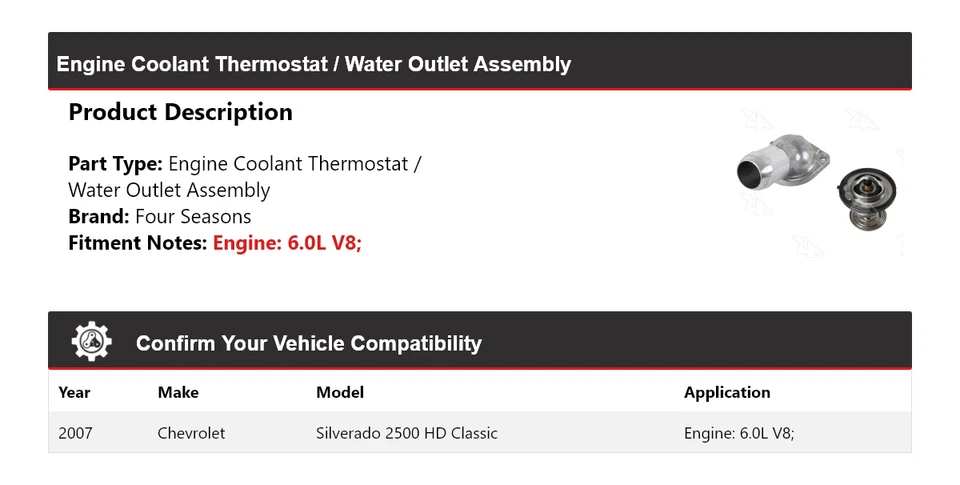Image resolution: width=960 pixels, height=485 pixels.
Task: Select the Silverado 2500 HD Classic model cell
Action: (407, 433)
